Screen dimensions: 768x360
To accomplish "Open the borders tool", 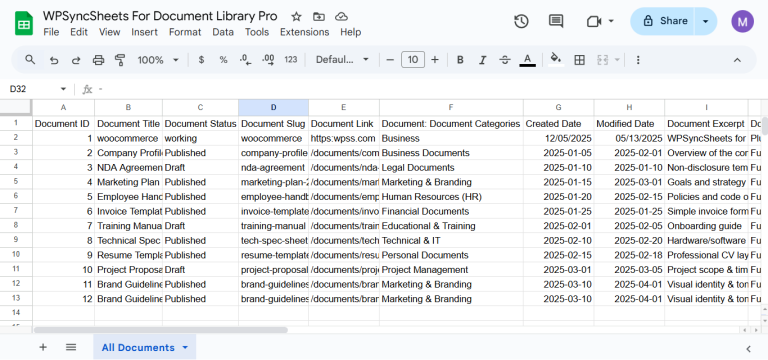I will click(579, 60).
